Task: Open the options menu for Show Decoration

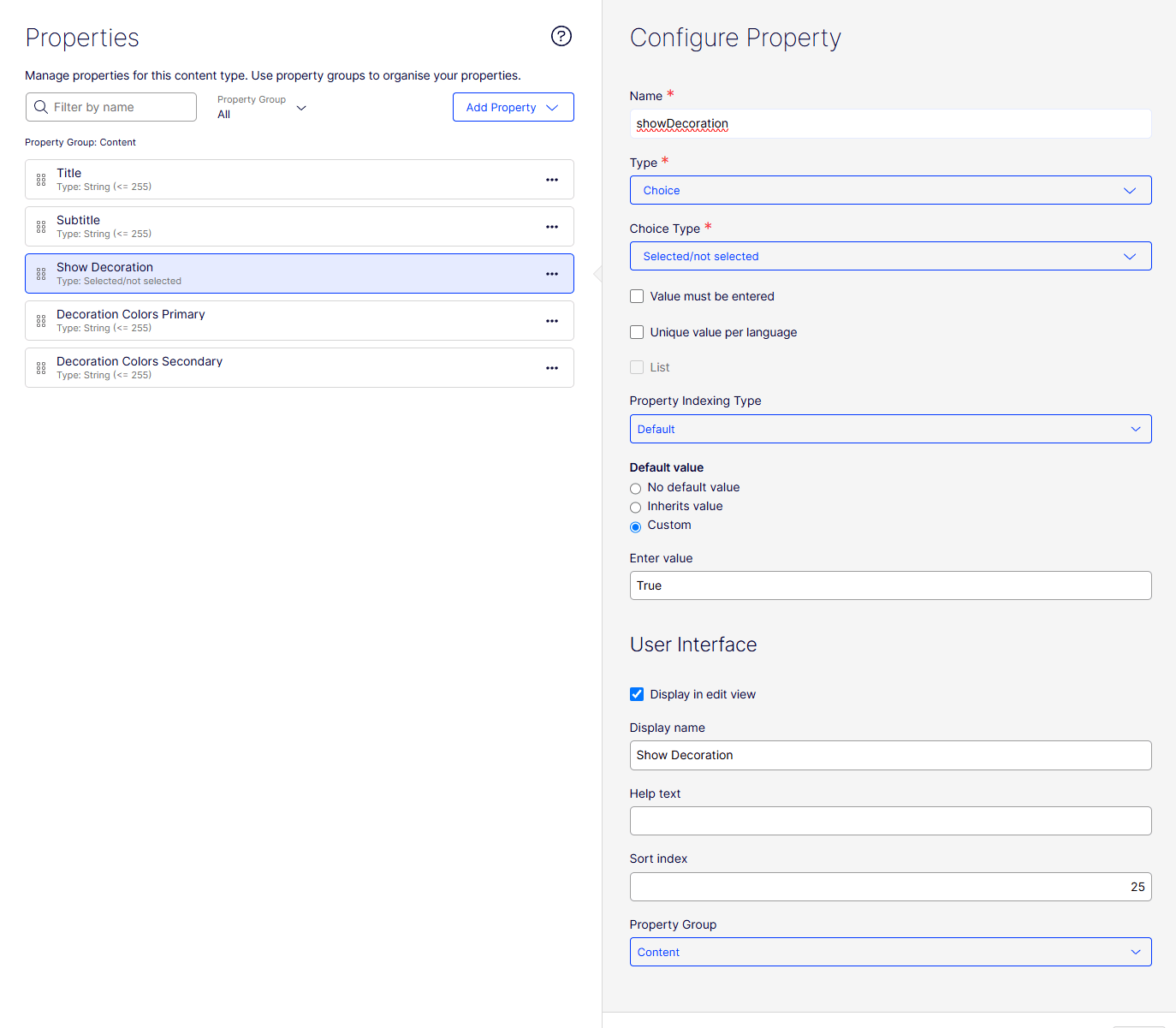Action: coord(552,273)
